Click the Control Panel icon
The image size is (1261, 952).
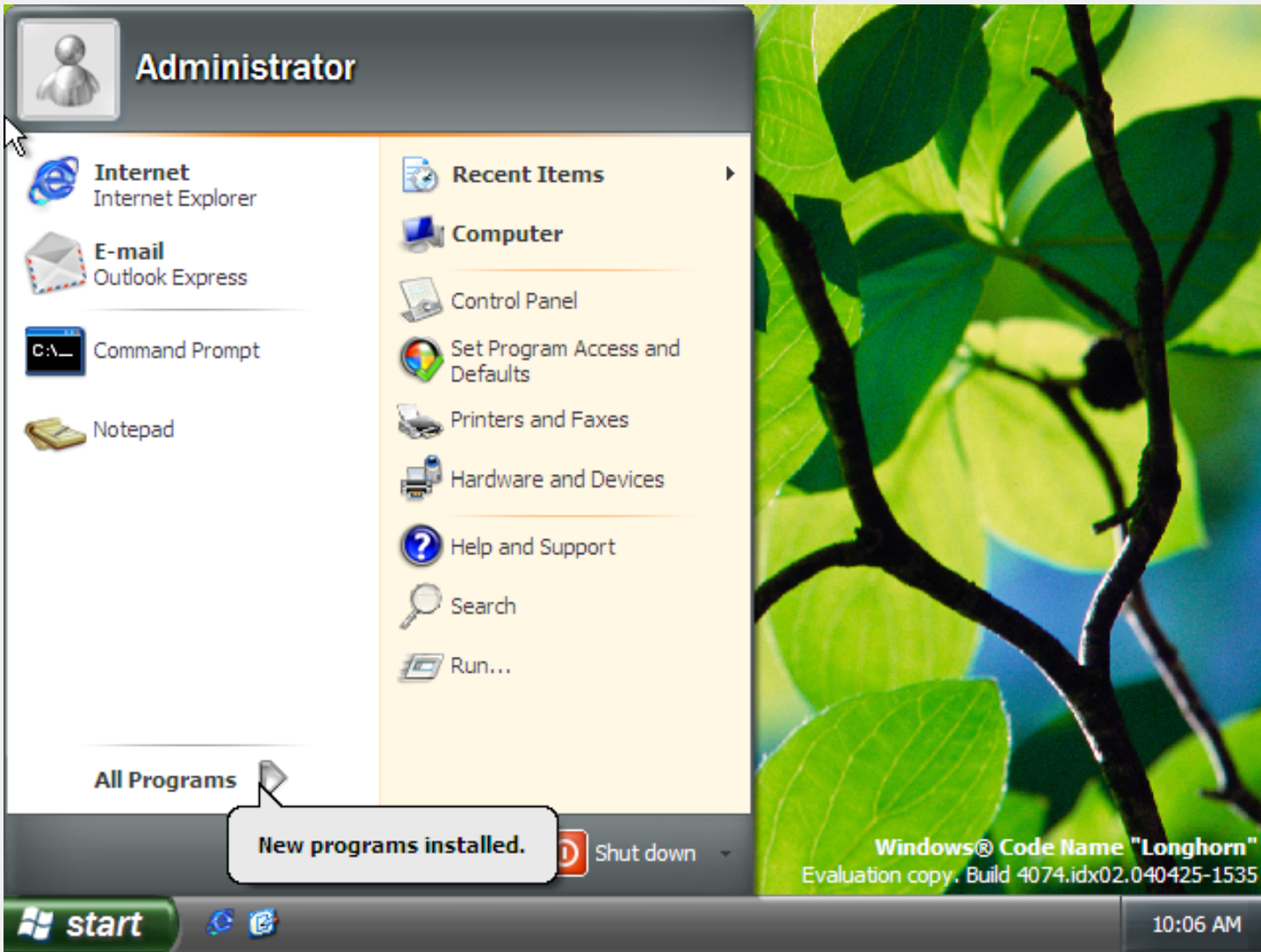[x=422, y=300]
